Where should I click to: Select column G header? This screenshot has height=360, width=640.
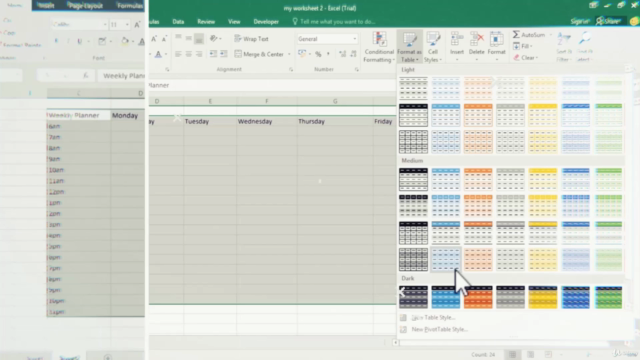(x=335, y=101)
